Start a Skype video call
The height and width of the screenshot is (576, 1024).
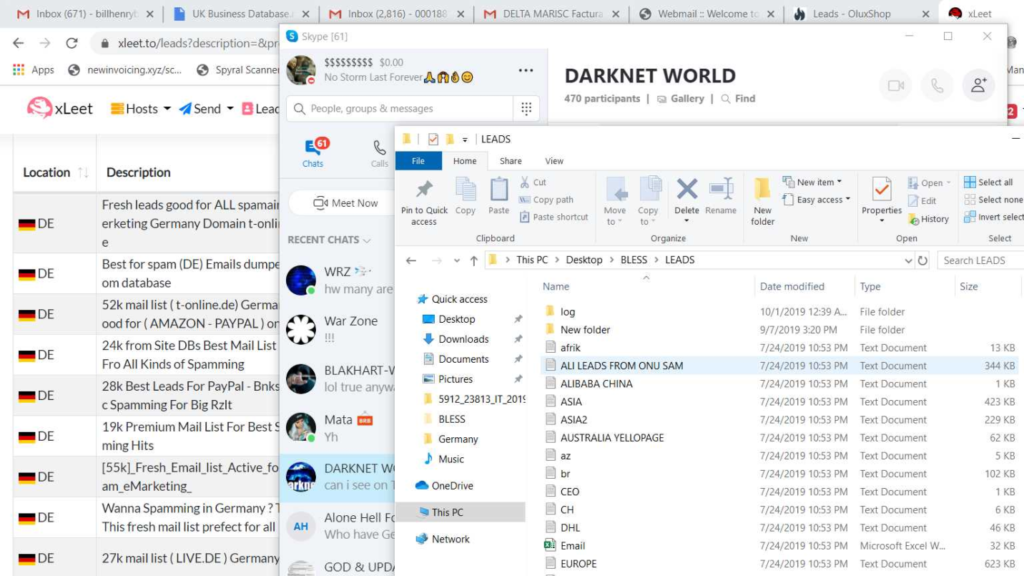895,86
